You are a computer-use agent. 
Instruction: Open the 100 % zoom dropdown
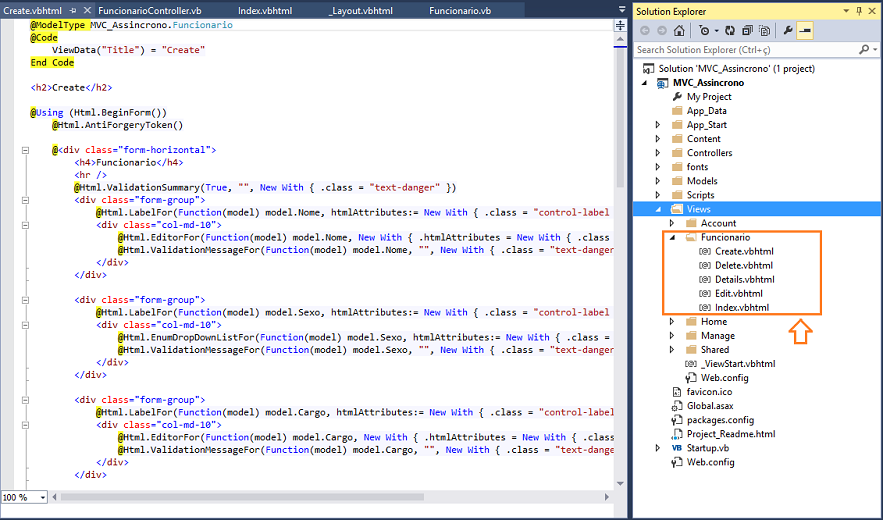coord(42,497)
